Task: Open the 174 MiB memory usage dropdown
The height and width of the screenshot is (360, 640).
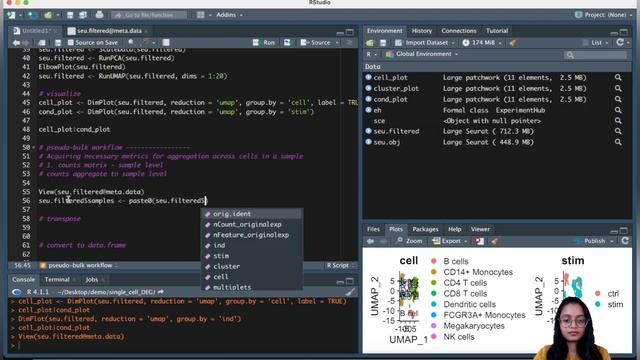Action: tap(482, 43)
